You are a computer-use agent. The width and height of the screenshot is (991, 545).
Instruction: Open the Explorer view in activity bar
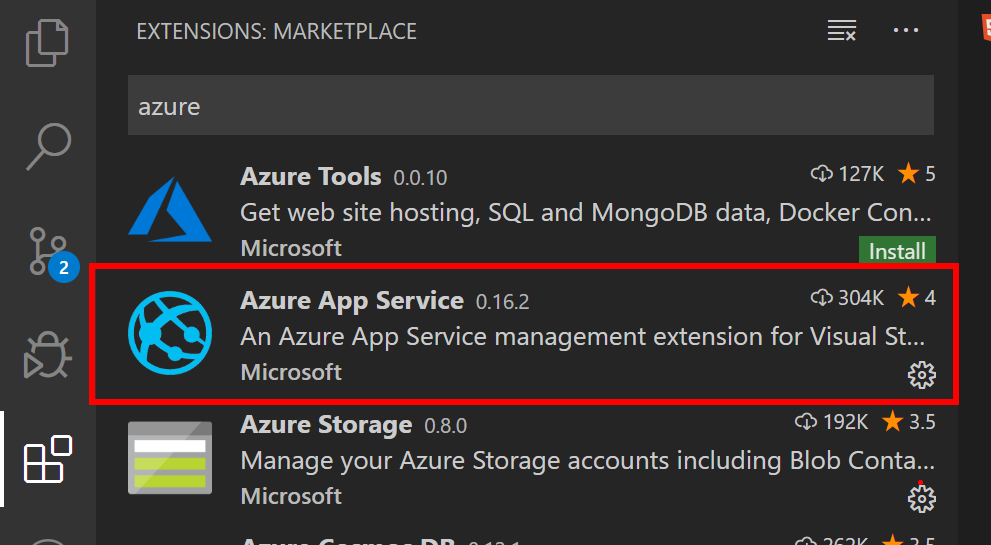tap(47, 43)
